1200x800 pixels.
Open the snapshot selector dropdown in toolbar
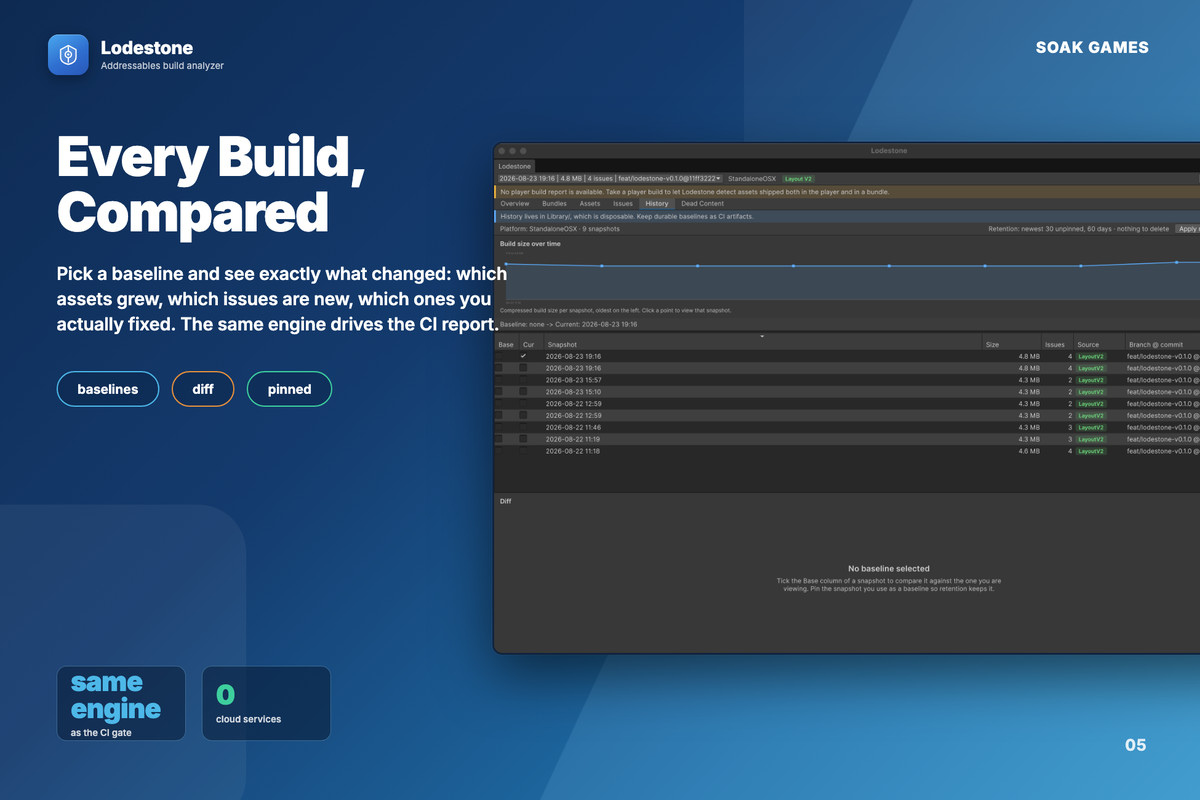click(x=610, y=178)
